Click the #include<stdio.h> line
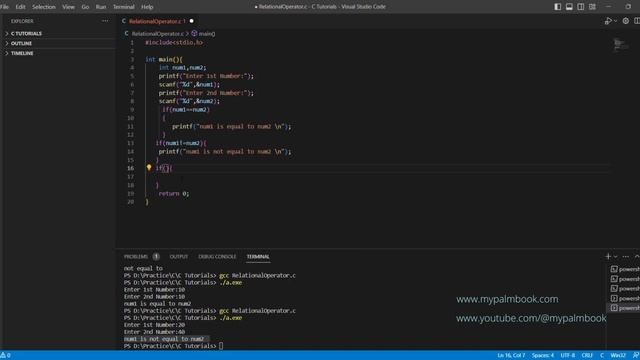The height and width of the screenshot is (360, 640). (x=174, y=42)
